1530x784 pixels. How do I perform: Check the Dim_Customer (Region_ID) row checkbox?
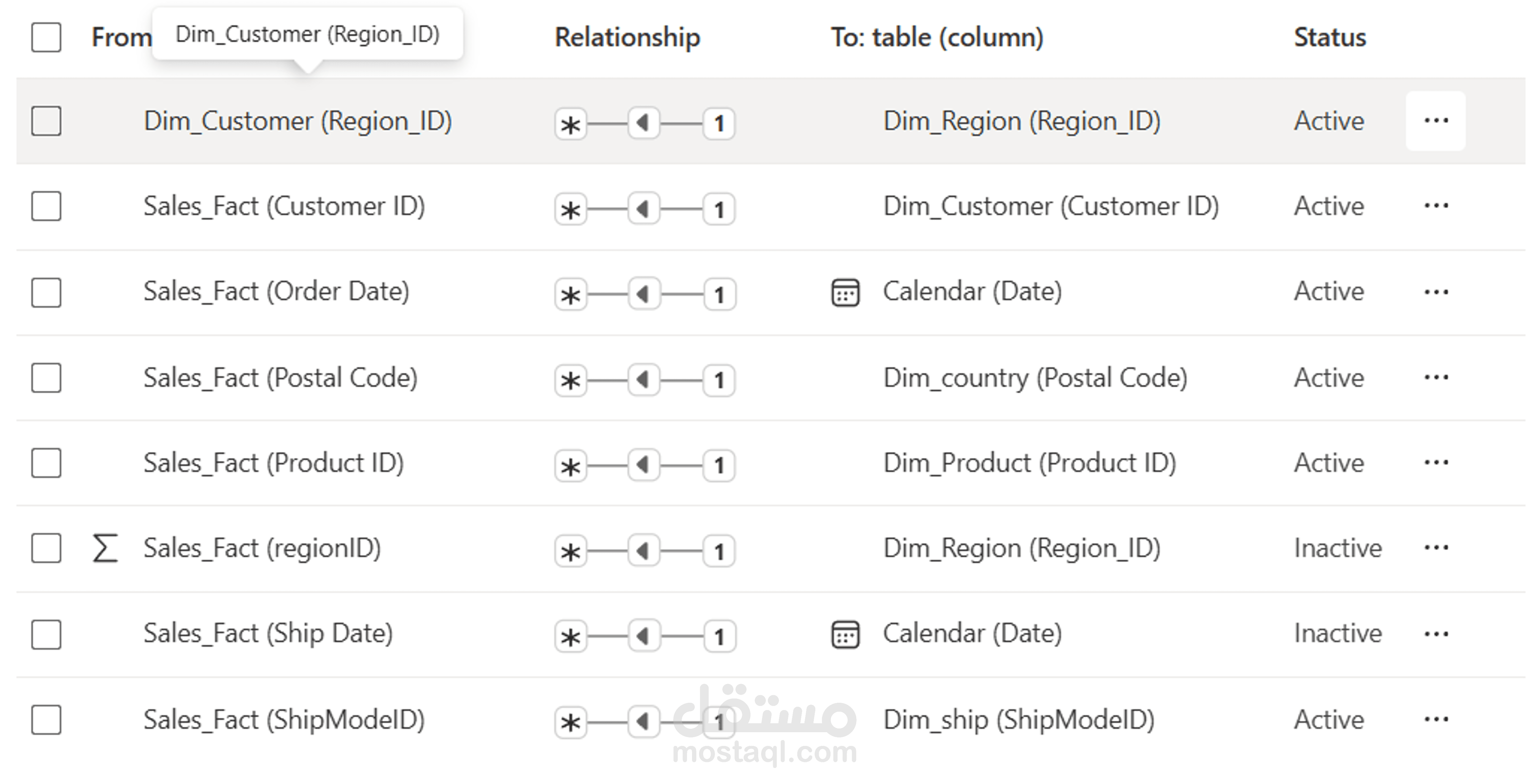46,121
